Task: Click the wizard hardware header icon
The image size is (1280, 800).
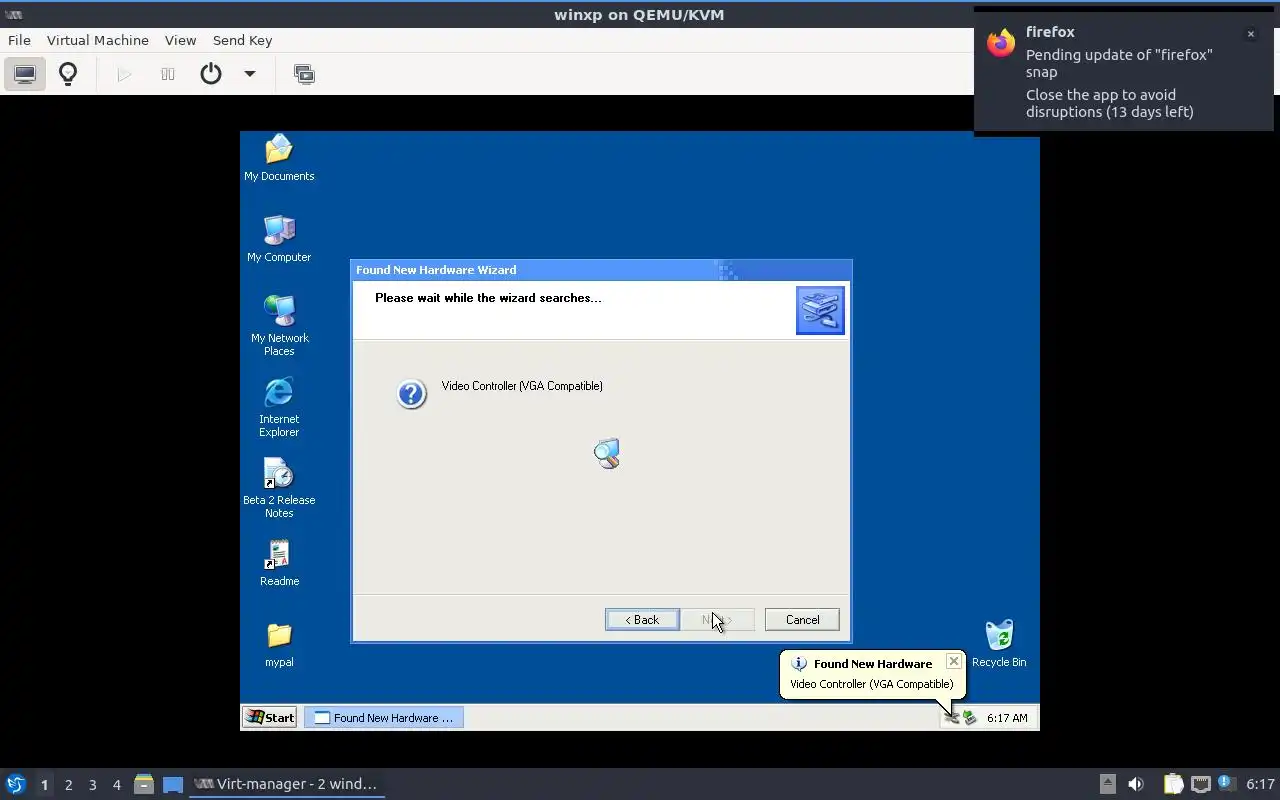Action: coord(820,310)
